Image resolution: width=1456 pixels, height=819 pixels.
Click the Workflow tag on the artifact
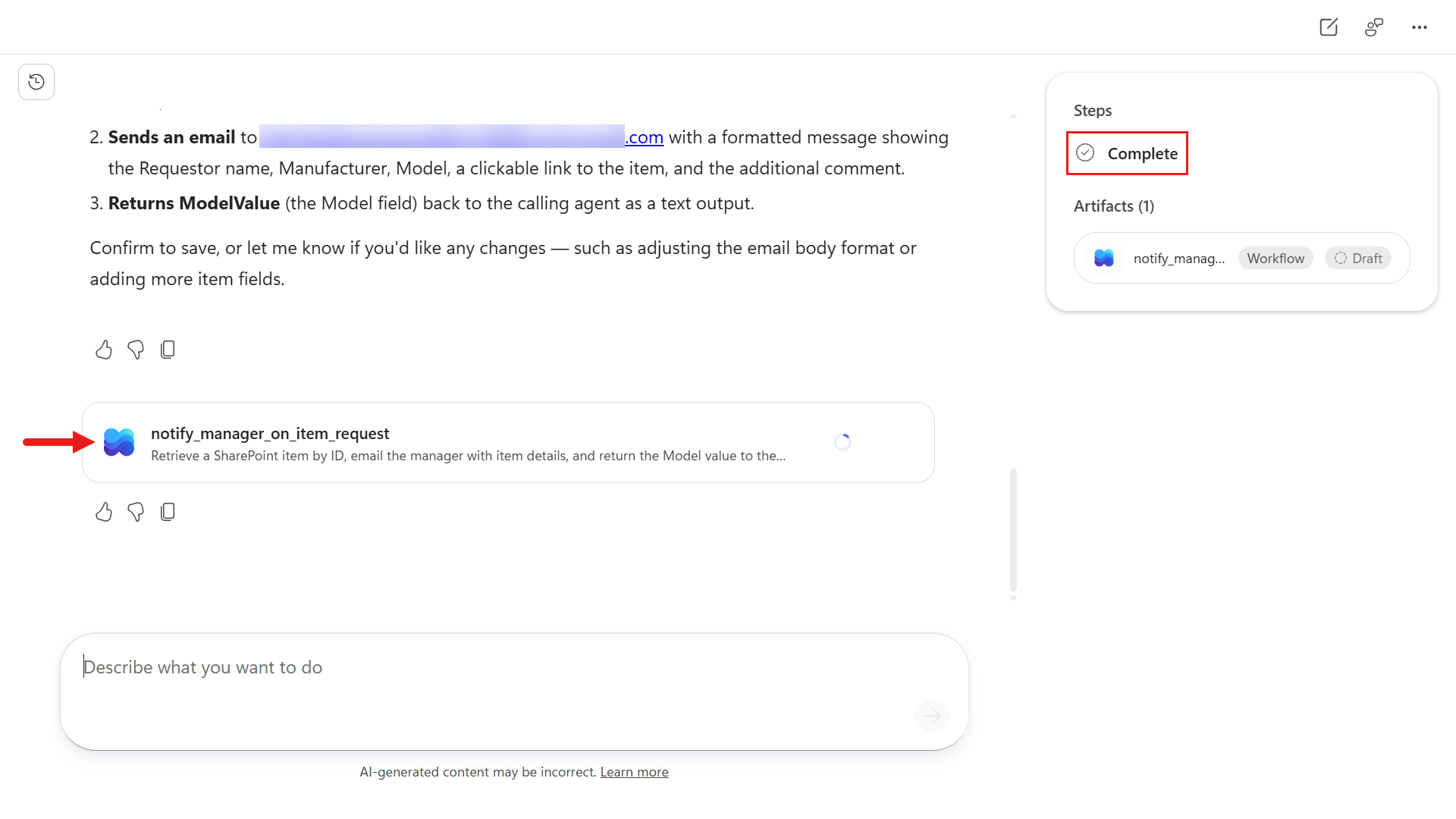coord(1276,258)
